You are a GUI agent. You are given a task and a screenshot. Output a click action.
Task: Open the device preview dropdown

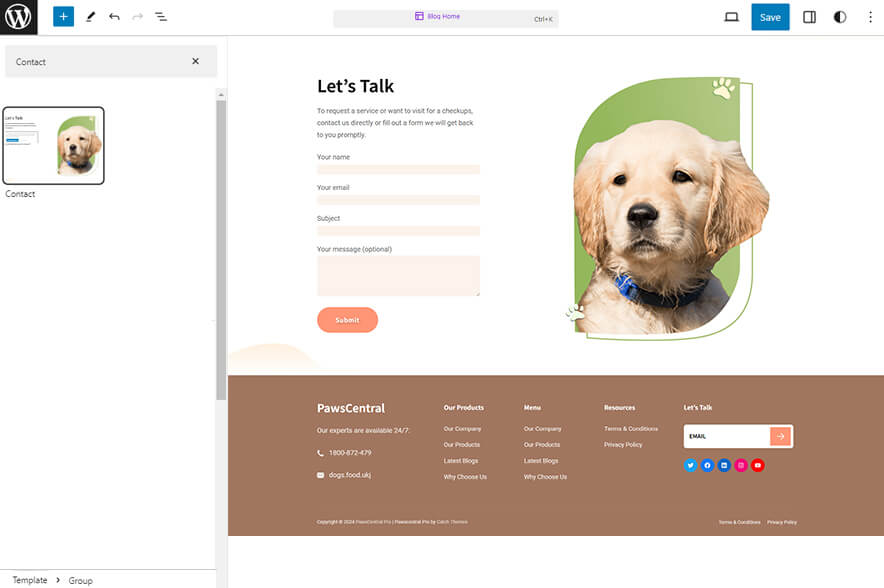731,17
